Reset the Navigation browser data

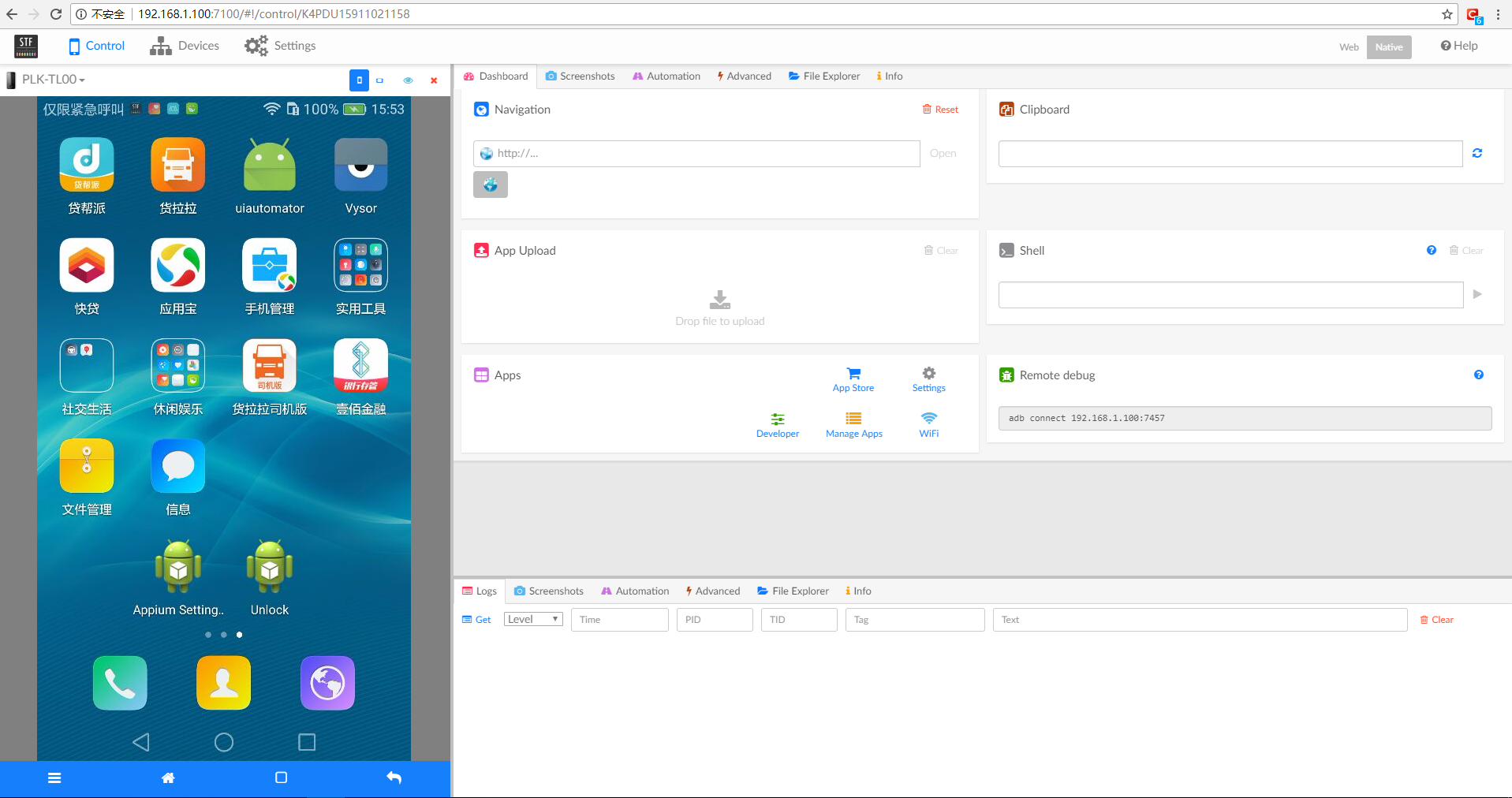pos(940,110)
